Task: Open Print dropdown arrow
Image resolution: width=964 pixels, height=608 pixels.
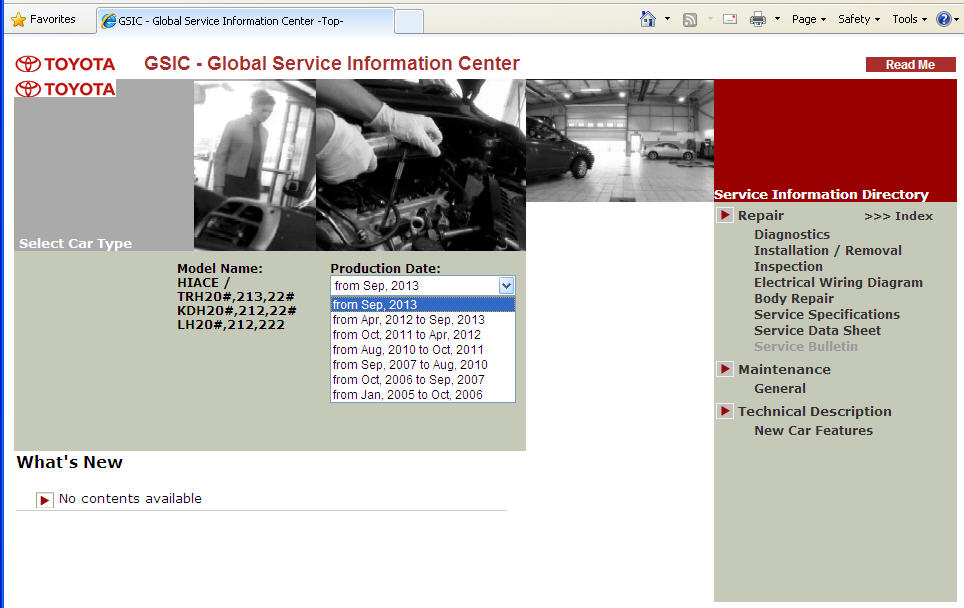Action: click(x=777, y=19)
